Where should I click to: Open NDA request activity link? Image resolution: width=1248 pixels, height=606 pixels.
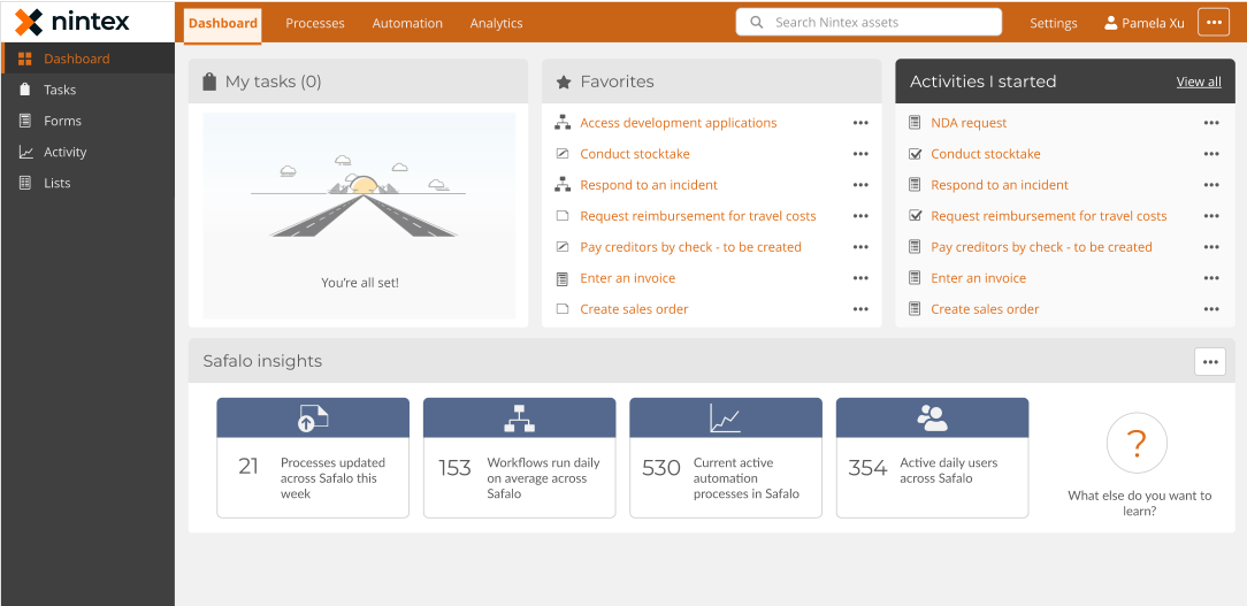969,123
